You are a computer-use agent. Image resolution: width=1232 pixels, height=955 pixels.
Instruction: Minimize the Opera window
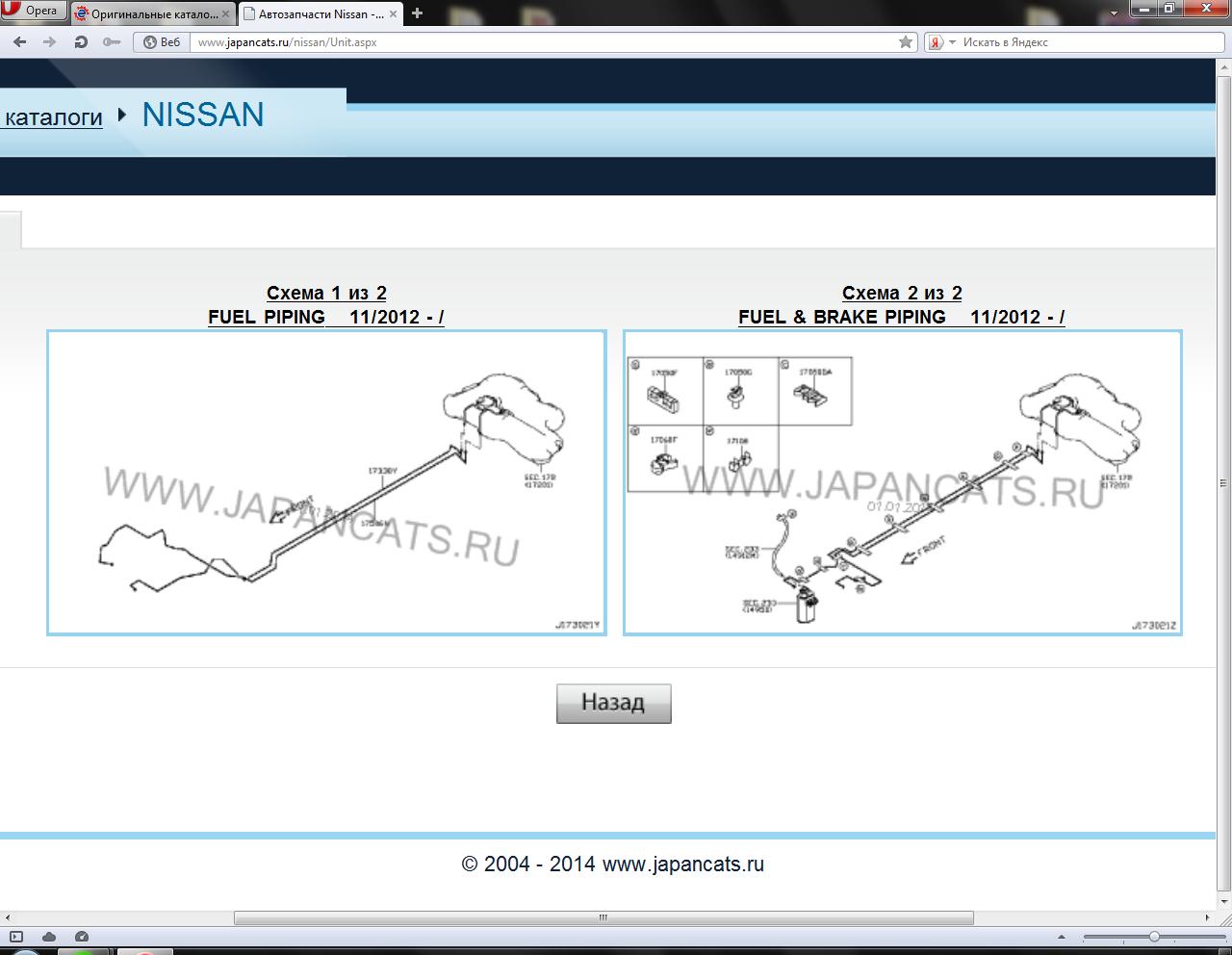1142,9
